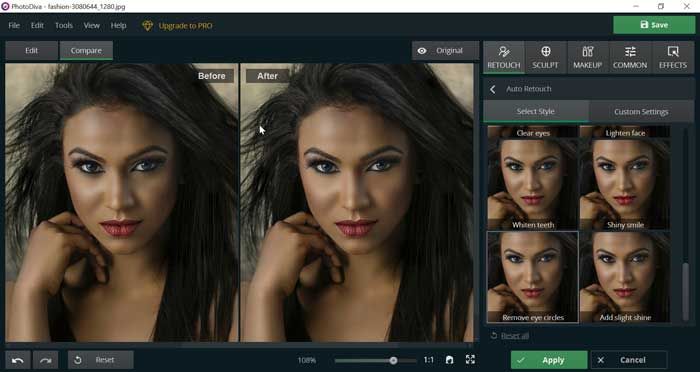Reset the photo edits
700x372 pixels.
click(x=101, y=360)
